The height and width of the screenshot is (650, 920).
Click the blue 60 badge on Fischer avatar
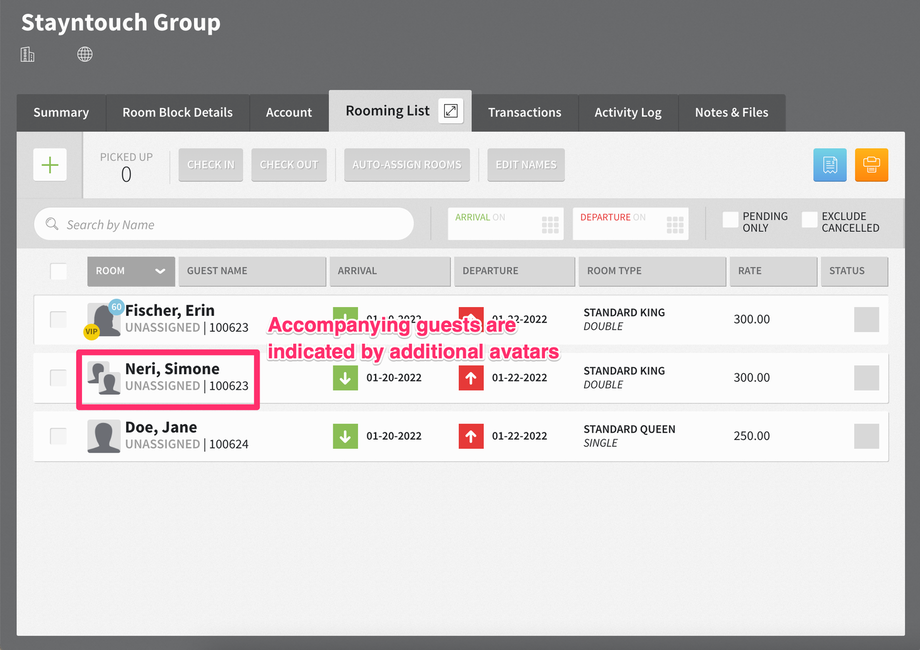pos(116,307)
